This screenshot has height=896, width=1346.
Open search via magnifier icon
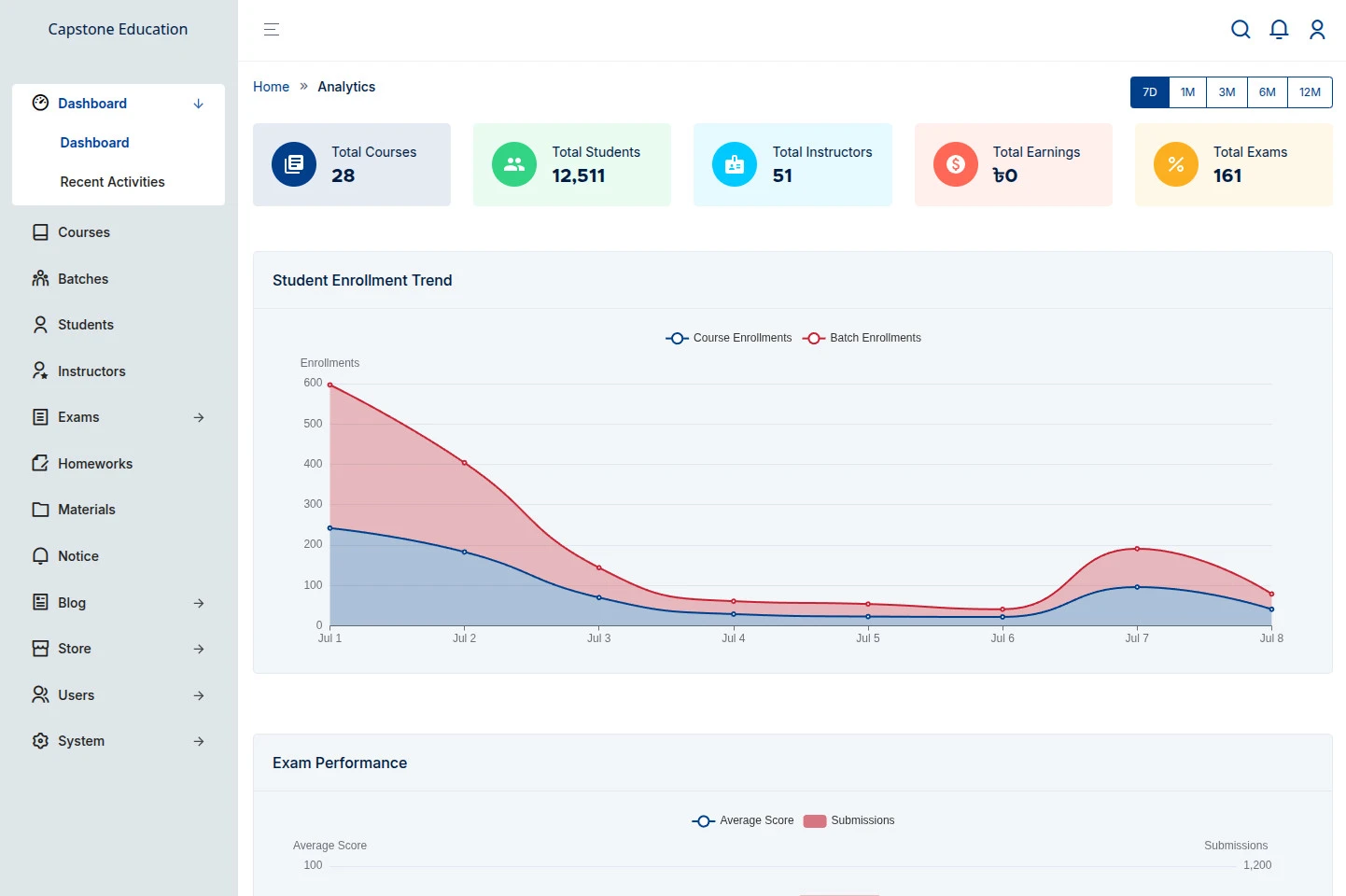coord(1241,30)
